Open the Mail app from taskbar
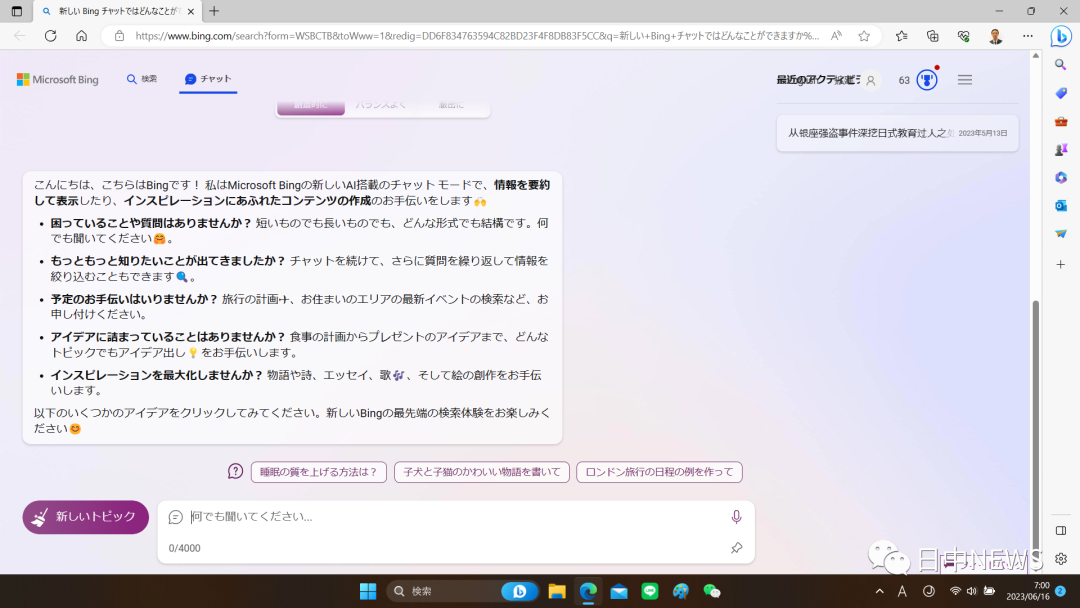The height and width of the screenshot is (608, 1080). pyautogui.click(x=619, y=591)
